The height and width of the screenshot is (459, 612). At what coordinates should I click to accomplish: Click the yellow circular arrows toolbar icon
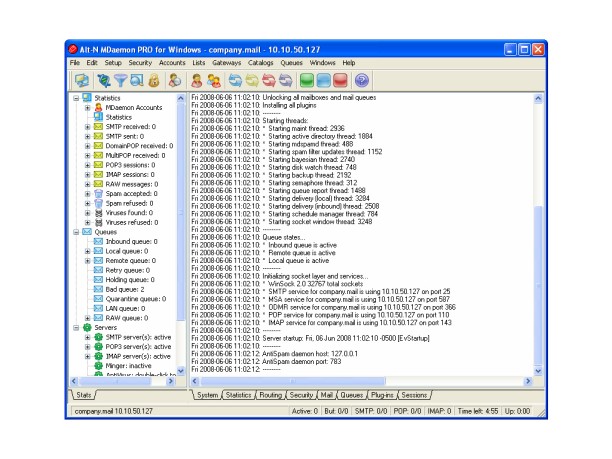(x=252, y=80)
